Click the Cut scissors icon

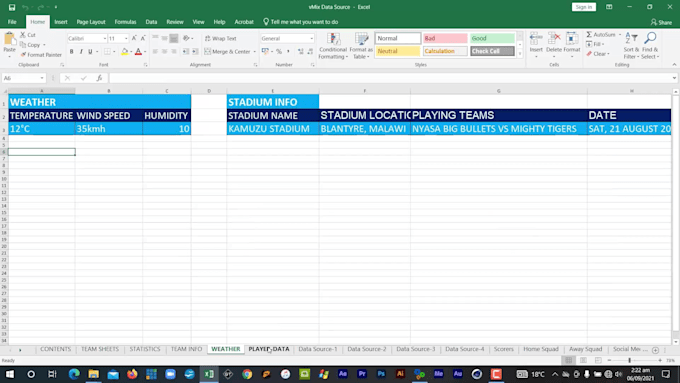23,35
